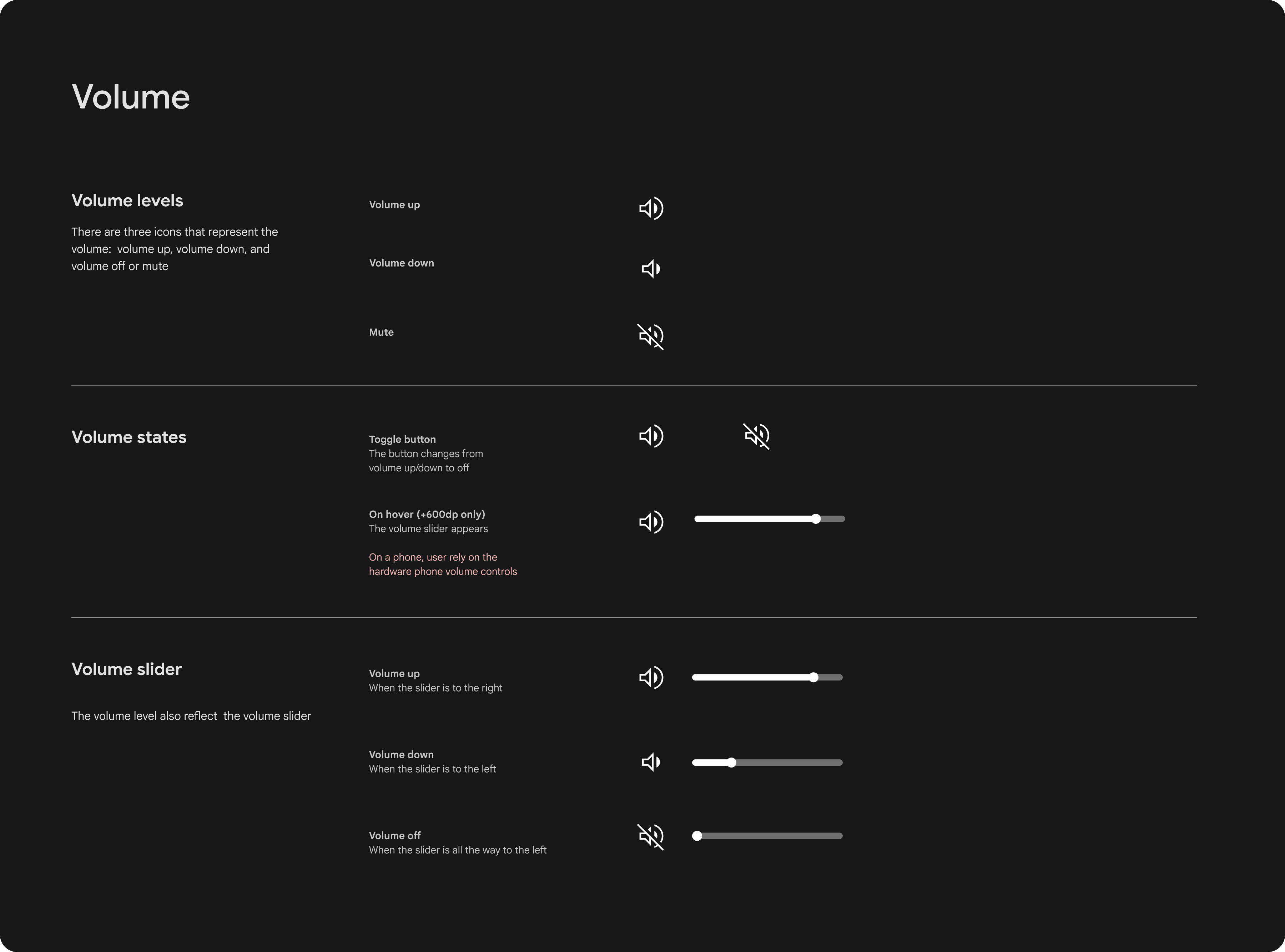Toggle the volume-up button in Toggle button row
Viewport: 1285px width, 952px height.
coord(651,436)
